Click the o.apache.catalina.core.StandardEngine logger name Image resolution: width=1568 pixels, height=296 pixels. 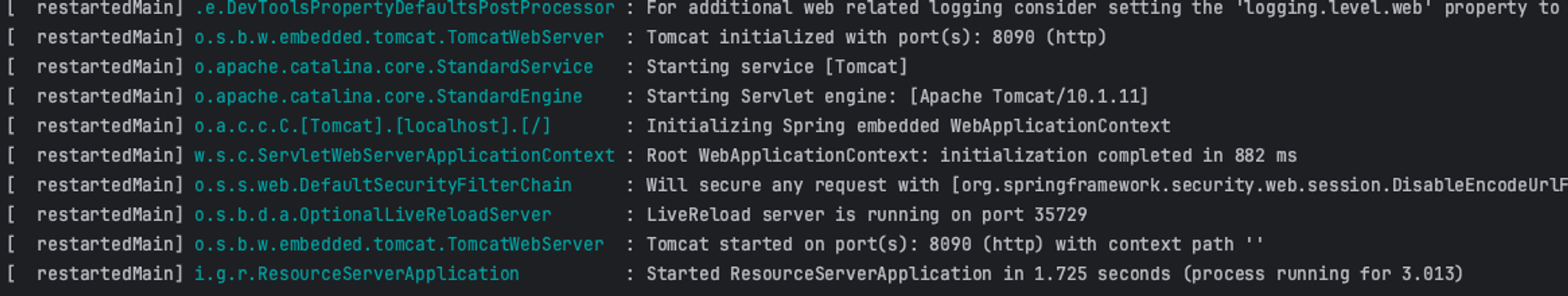pos(388,96)
